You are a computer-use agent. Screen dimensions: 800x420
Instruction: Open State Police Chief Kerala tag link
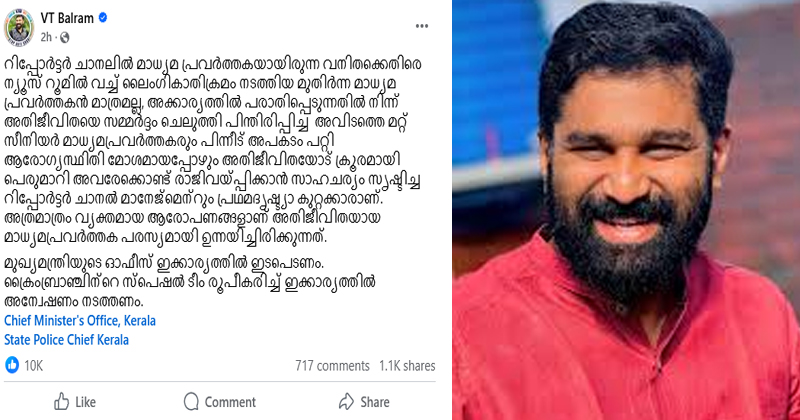pos(66,340)
